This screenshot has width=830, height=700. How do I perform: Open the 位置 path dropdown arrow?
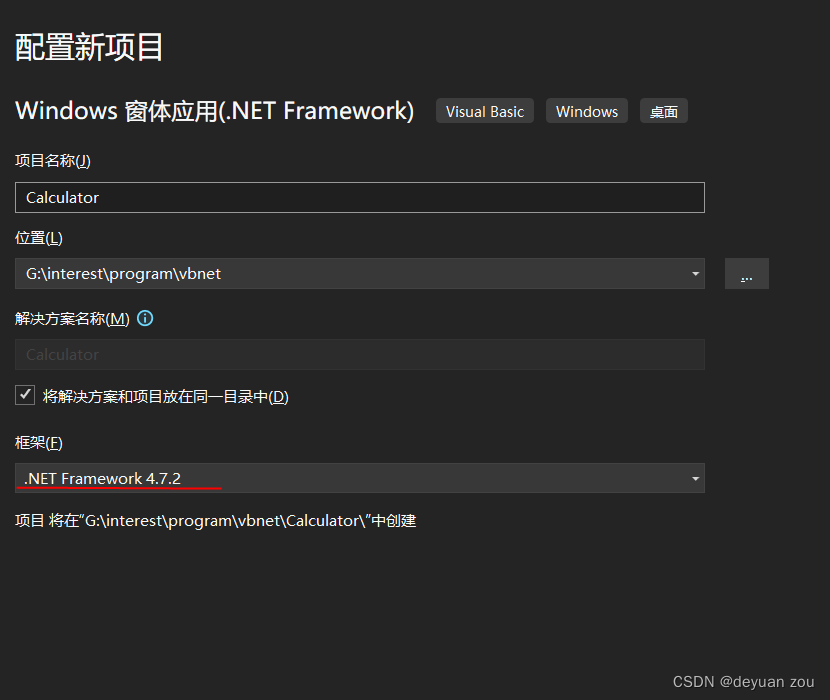coord(694,273)
